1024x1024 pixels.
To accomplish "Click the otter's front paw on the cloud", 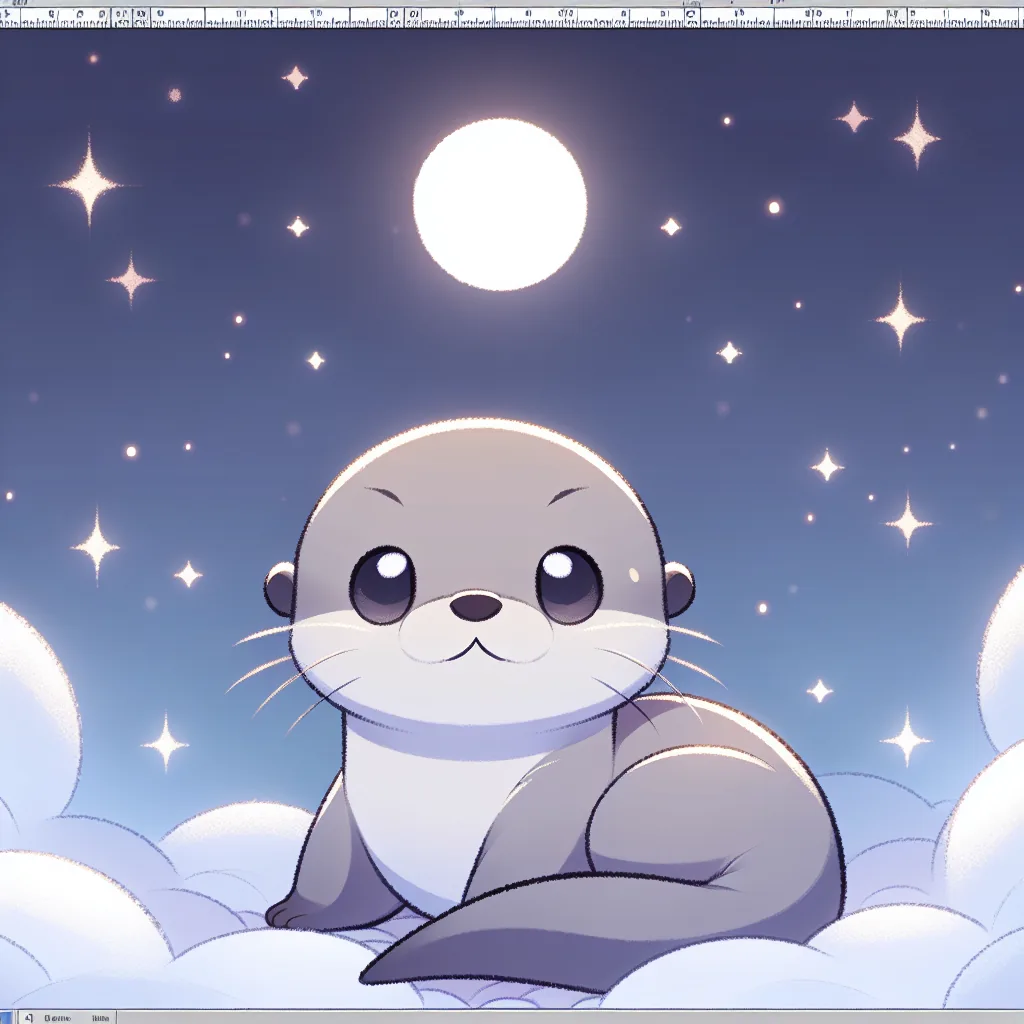I will (x=295, y=912).
